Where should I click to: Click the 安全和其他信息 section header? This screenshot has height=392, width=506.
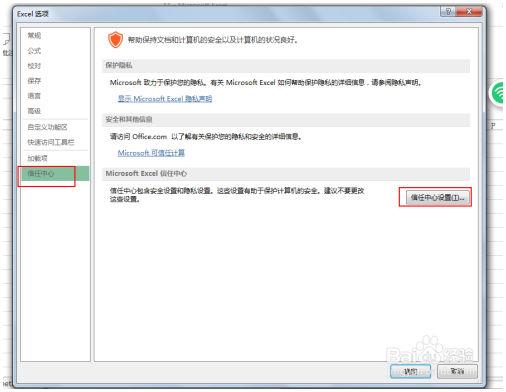click(x=286, y=119)
